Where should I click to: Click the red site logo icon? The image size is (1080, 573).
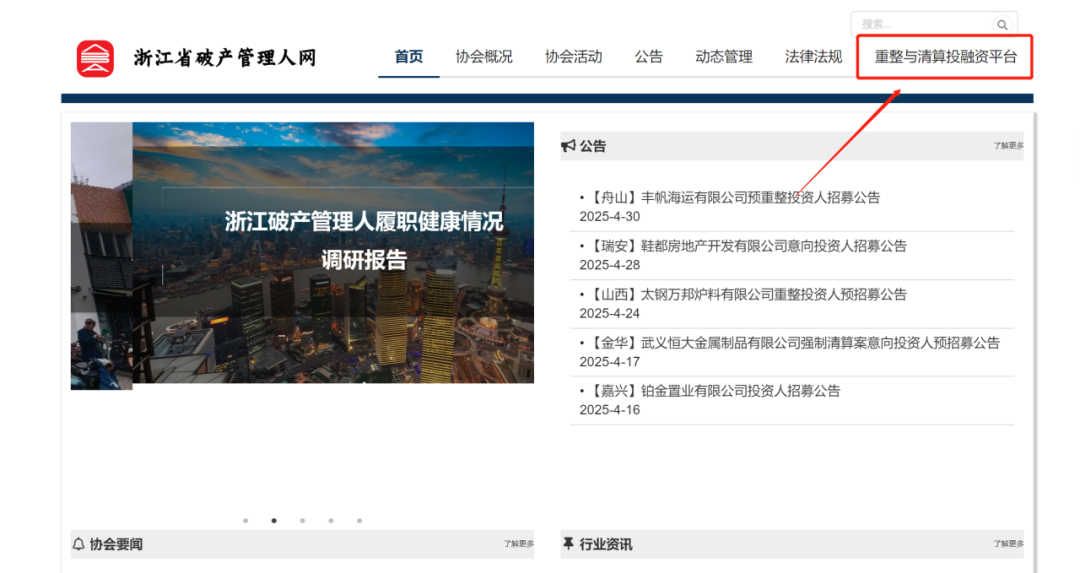(x=95, y=59)
